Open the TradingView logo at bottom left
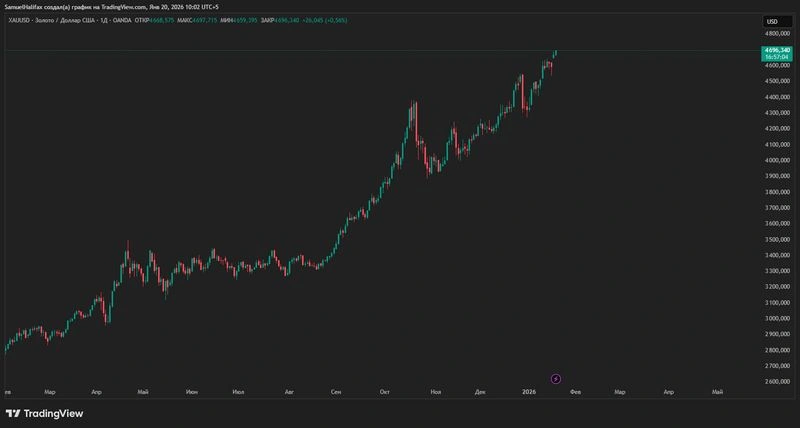 point(44,413)
